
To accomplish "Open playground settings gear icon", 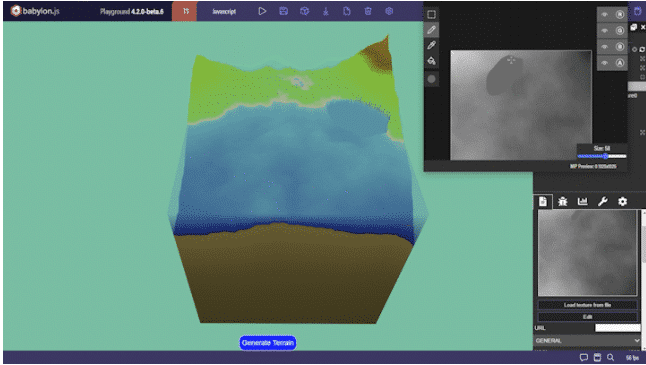I will 389,11.
